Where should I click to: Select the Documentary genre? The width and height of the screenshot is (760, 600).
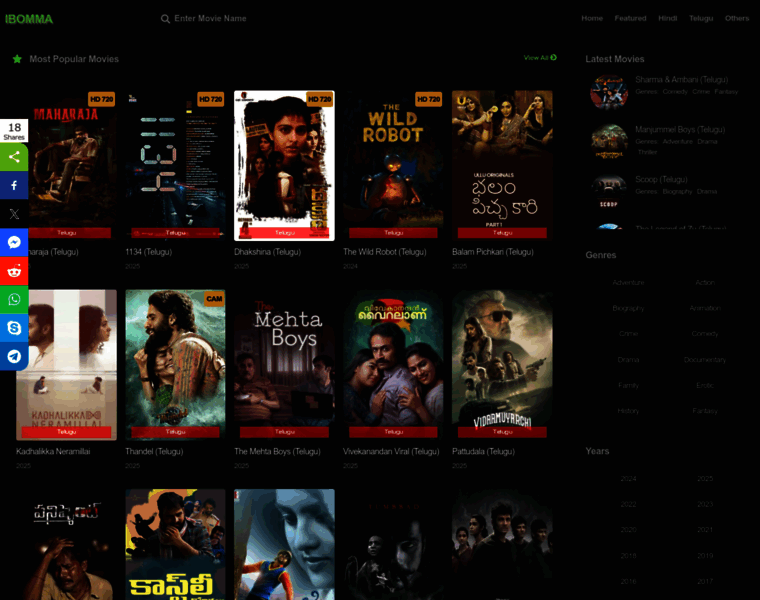[705, 360]
